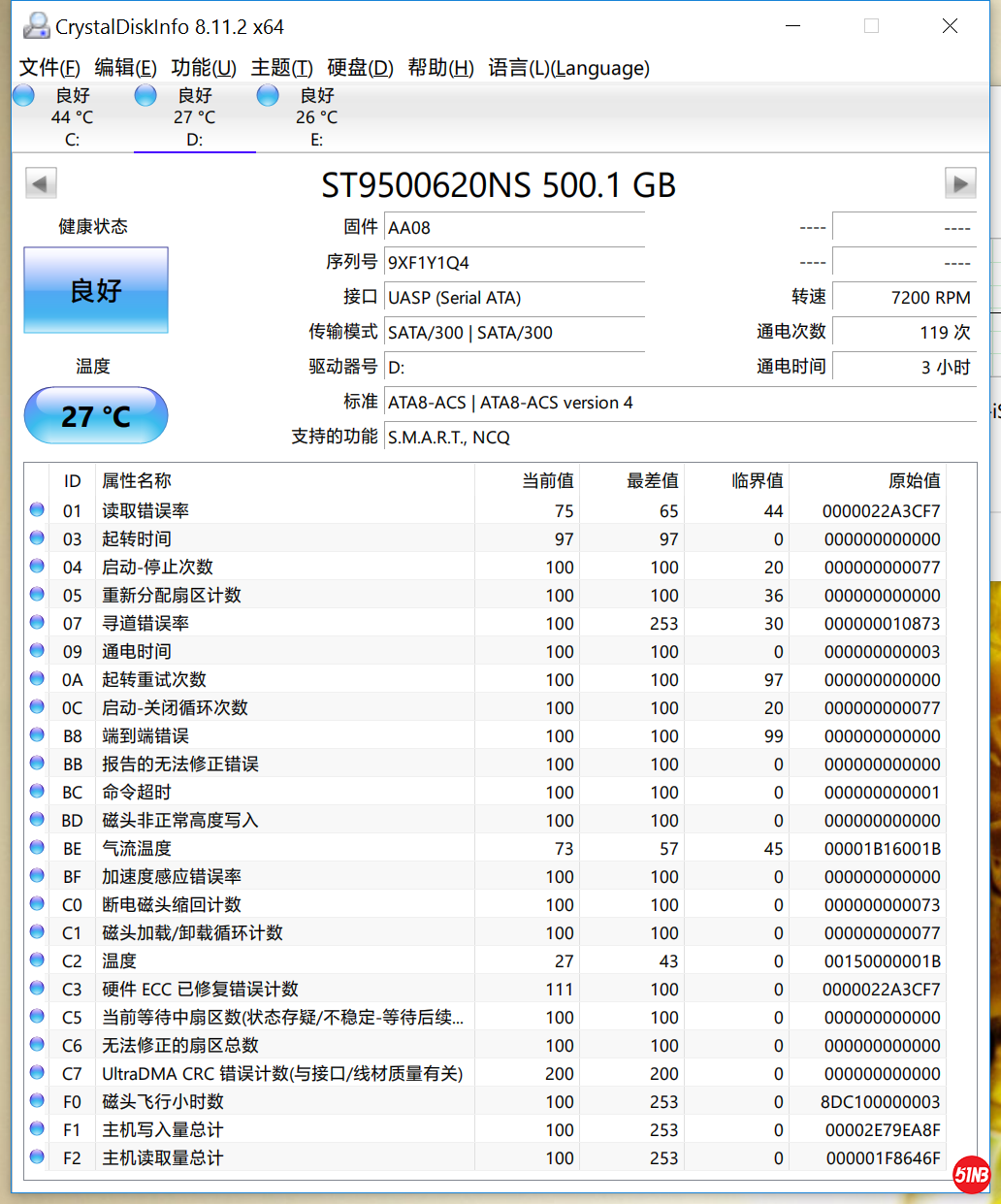1001x1204 pixels.
Task: Click the serial number field 9XF1Y1Q4
Action: (x=514, y=263)
